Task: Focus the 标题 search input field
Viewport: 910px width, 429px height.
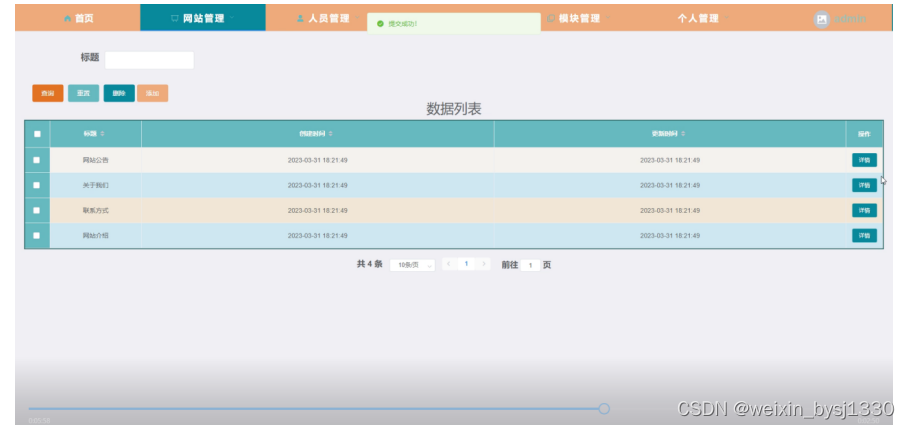Action: [x=149, y=60]
